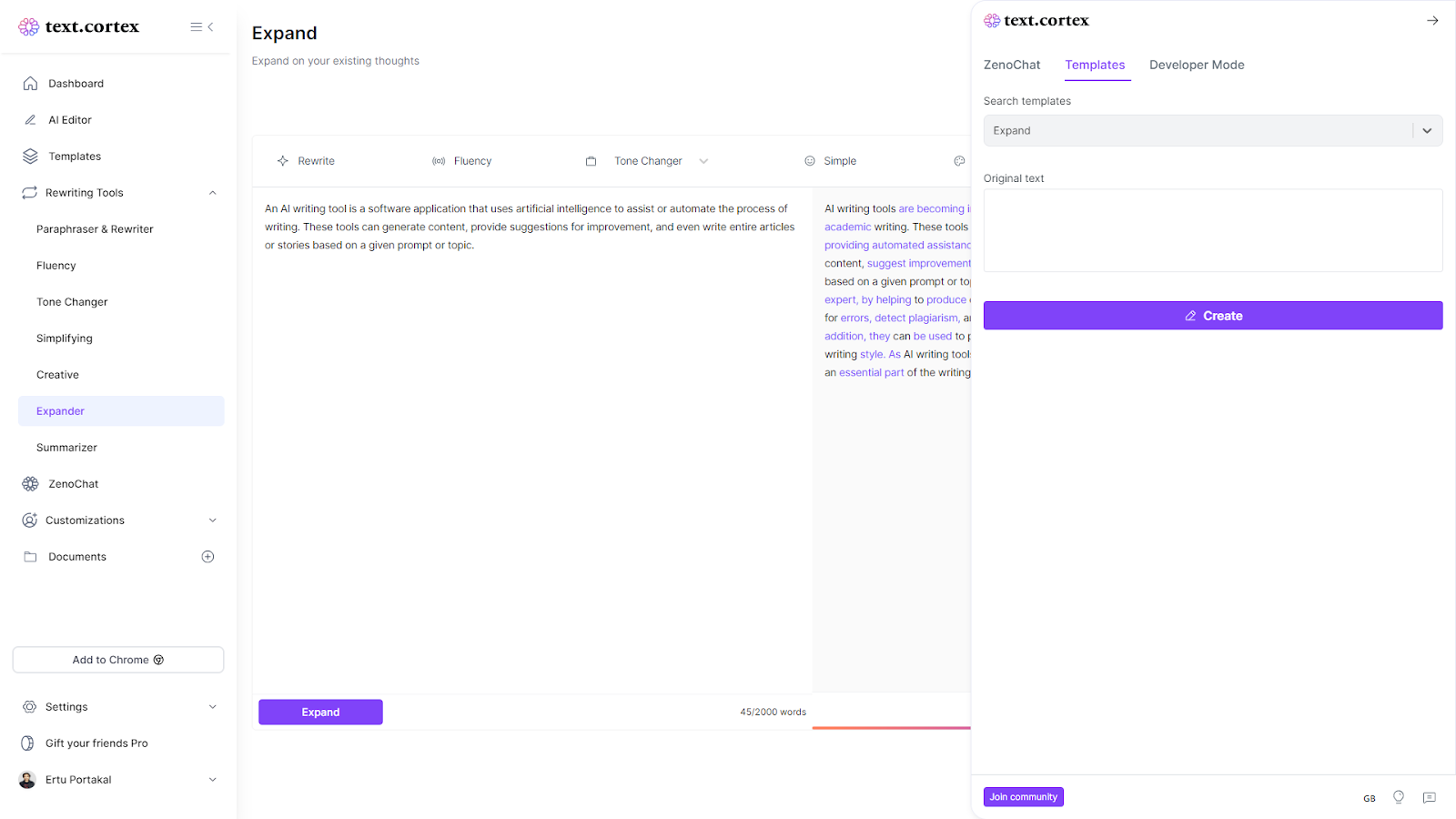The height and width of the screenshot is (819, 1456).
Task: Switch to the ZenoChat tab
Action: click(x=1012, y=66)
